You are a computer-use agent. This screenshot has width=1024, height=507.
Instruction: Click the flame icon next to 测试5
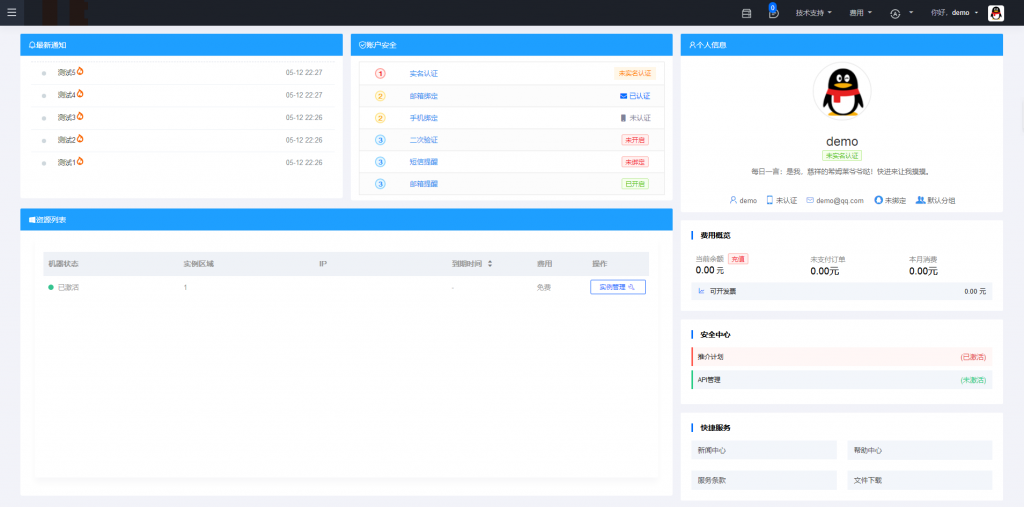[x=80, y=72]
